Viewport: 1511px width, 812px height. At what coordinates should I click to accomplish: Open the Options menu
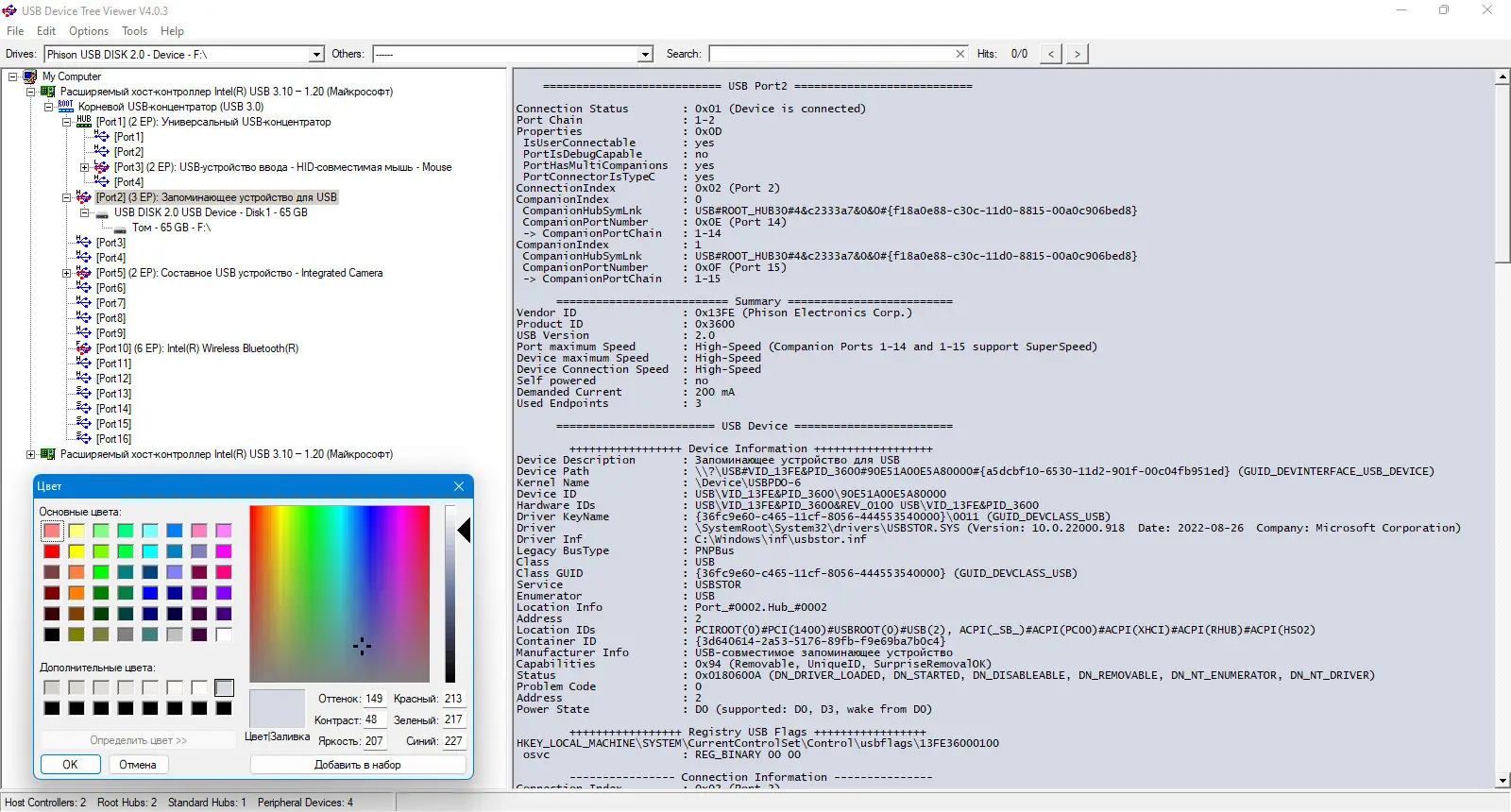[89, 31]
